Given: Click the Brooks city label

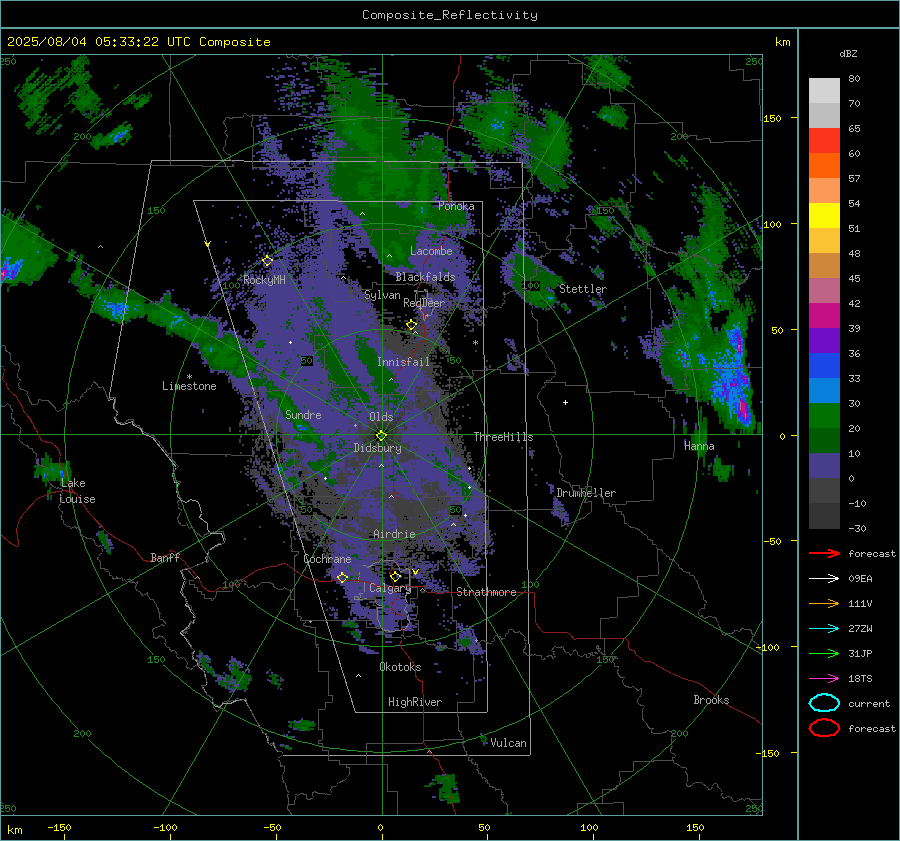Looking at the screenshot, I should [x=711, y=700].
